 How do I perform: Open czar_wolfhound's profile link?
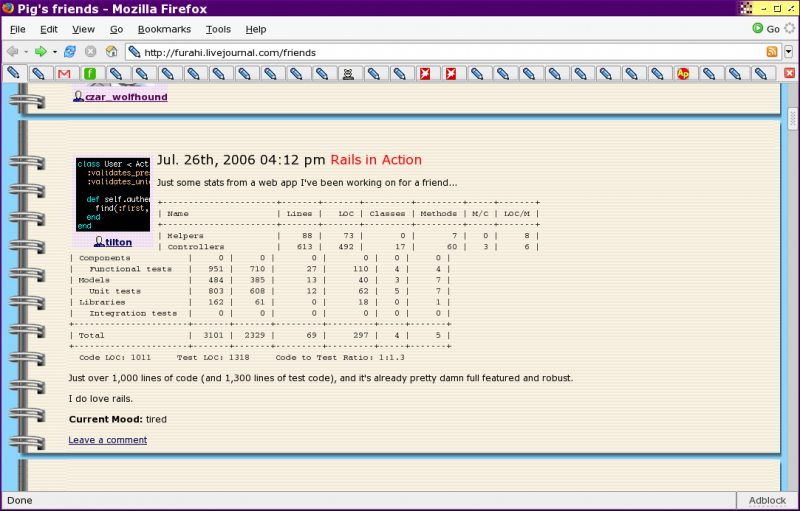pos(125,97)
